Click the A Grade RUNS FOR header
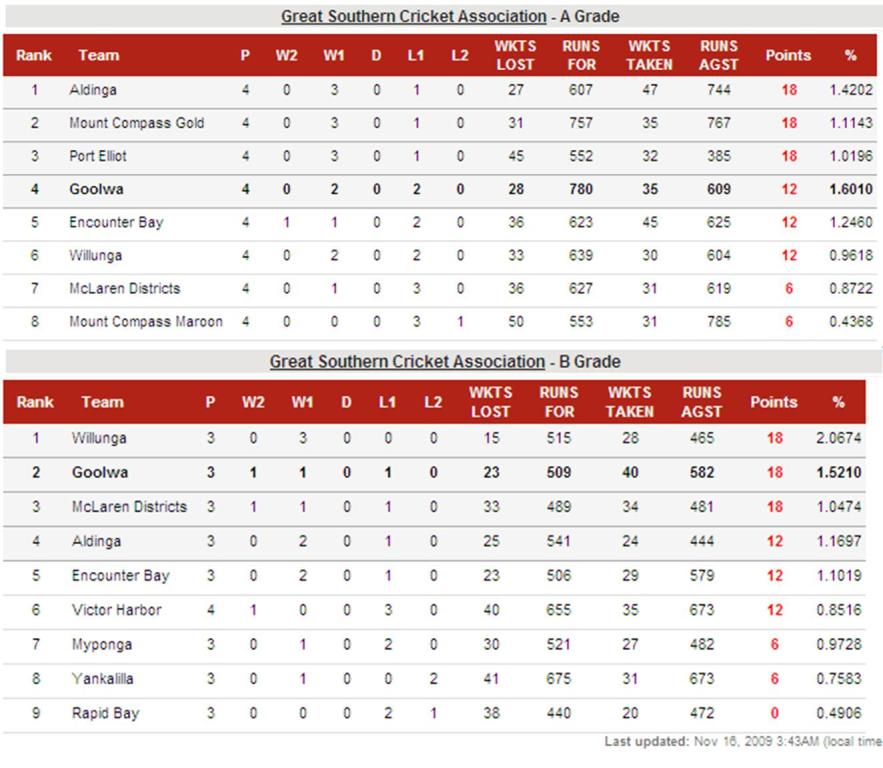Screen dimensions: 883x768 tap(581, 55)
